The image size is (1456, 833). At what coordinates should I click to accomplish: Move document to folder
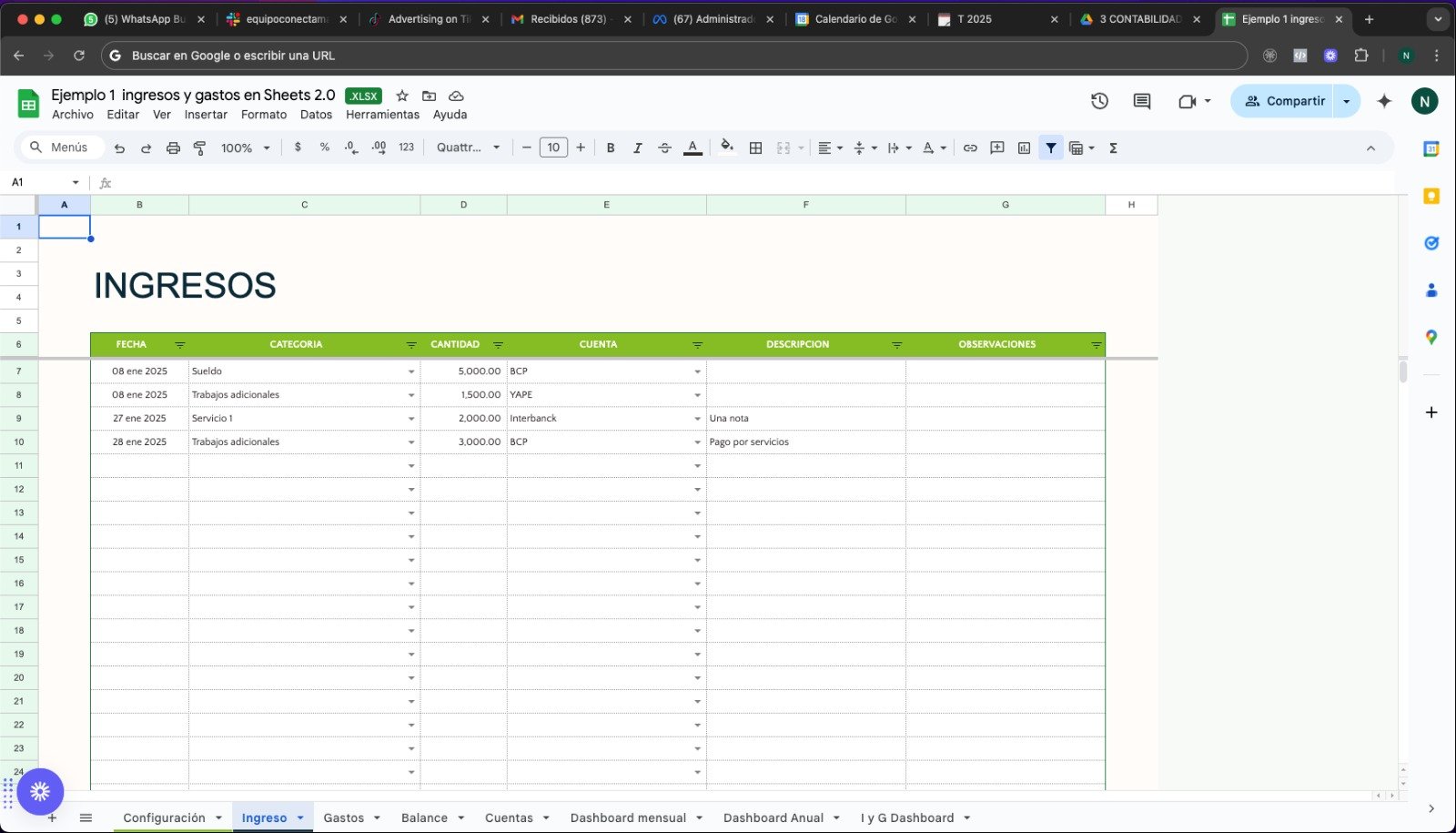tap(430, 96)
